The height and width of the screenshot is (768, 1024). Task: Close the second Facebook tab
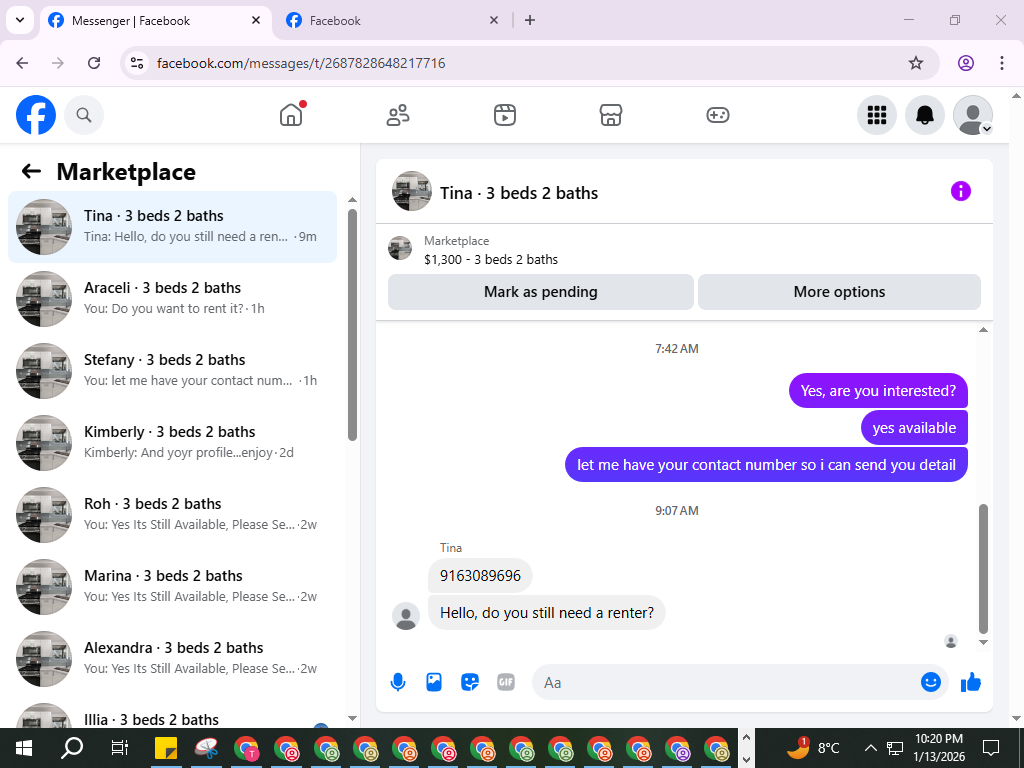click(x=494, y=20)
